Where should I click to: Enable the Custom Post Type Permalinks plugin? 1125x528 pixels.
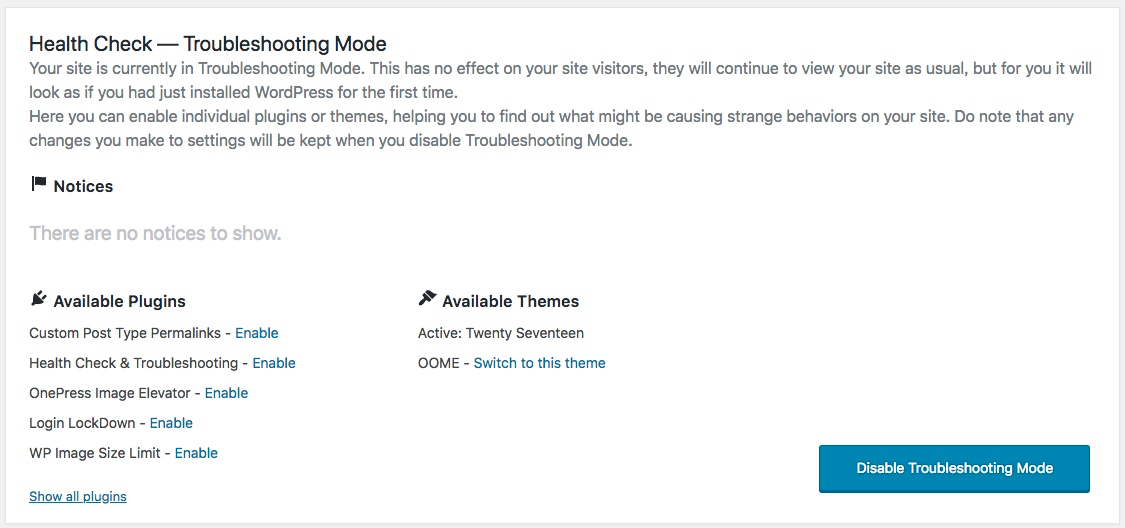257,333
